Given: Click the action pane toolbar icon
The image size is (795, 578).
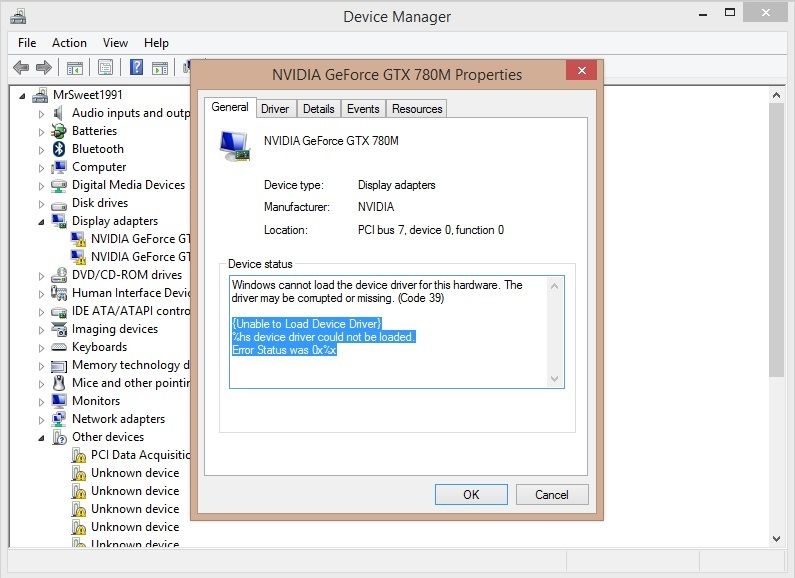Looking at the screenshot, I should click(160, 67).
